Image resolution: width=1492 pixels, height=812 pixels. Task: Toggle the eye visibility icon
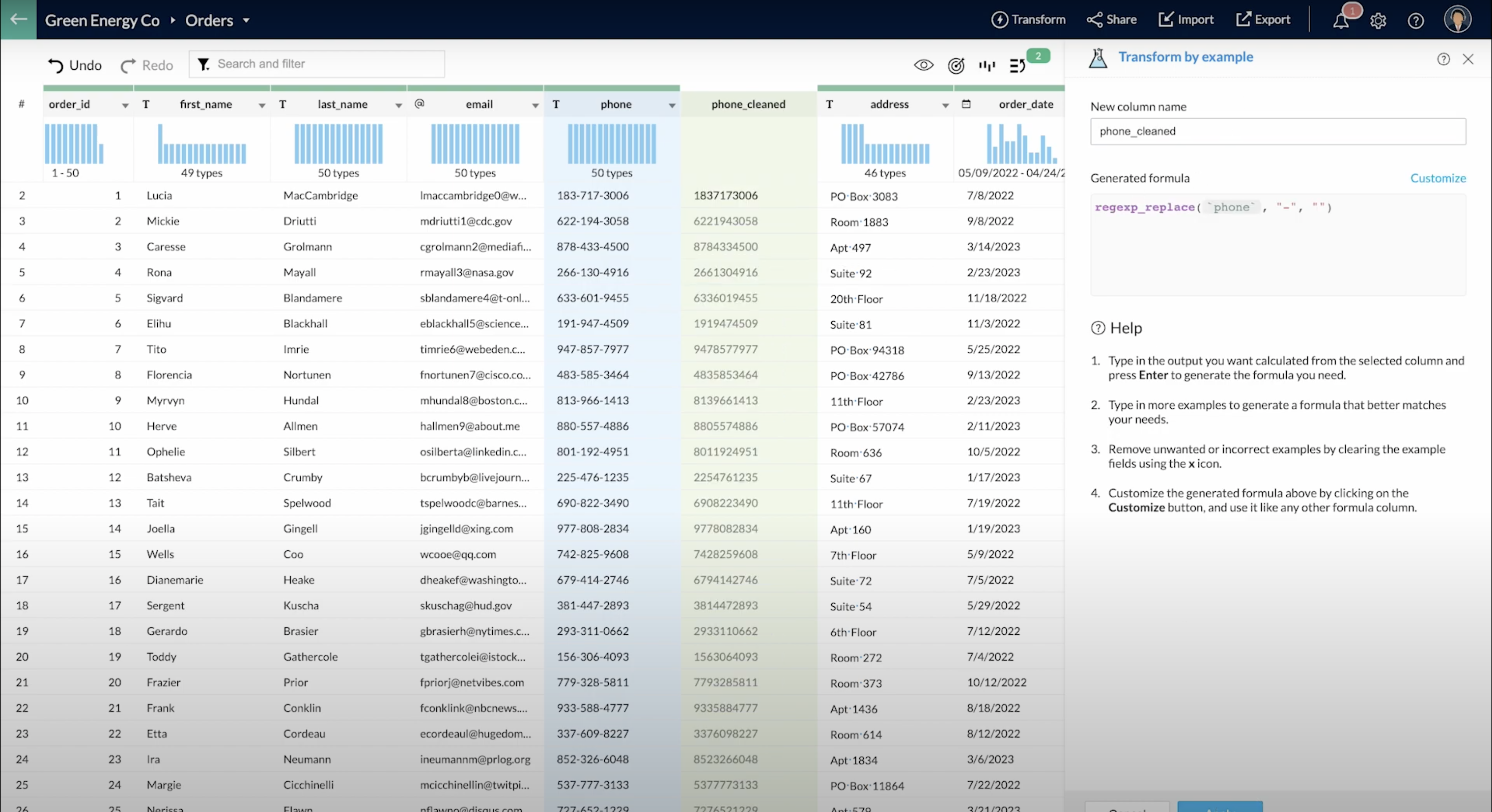point(923,65)
